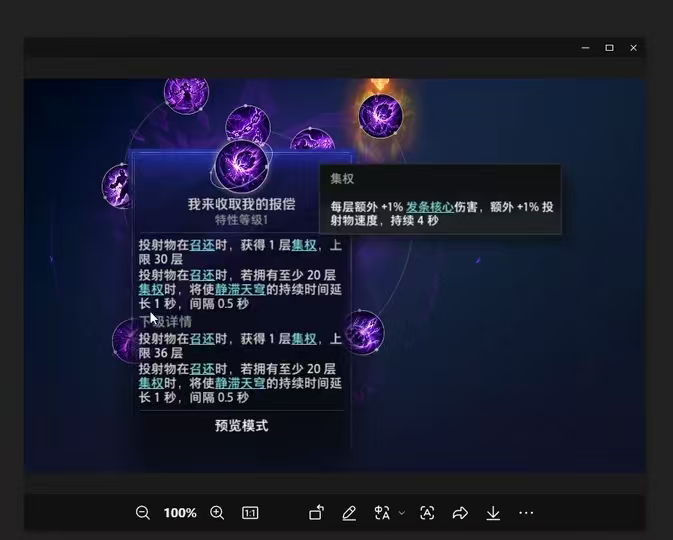The width and height of the screenshot is (673, 540).
Task: Zoom in with the plus magnifier icon
Action: (217, 513)
